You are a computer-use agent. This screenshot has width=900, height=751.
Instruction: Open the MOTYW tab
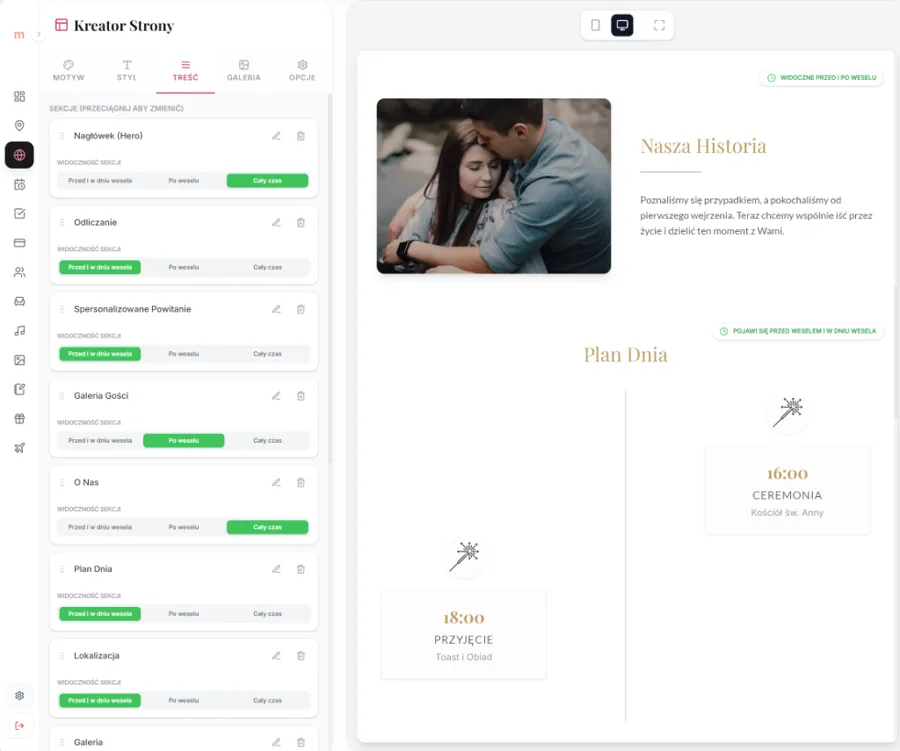pyautogui.click(x=68, y=70)
